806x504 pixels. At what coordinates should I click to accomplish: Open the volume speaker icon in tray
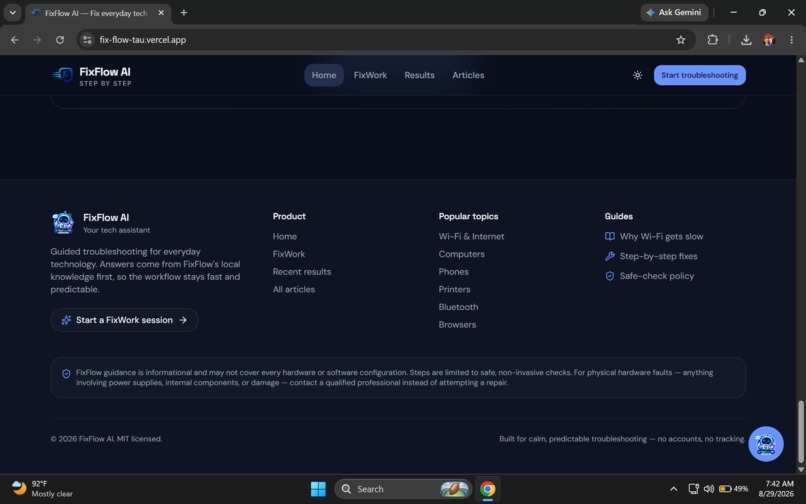[x=709, y=489]
